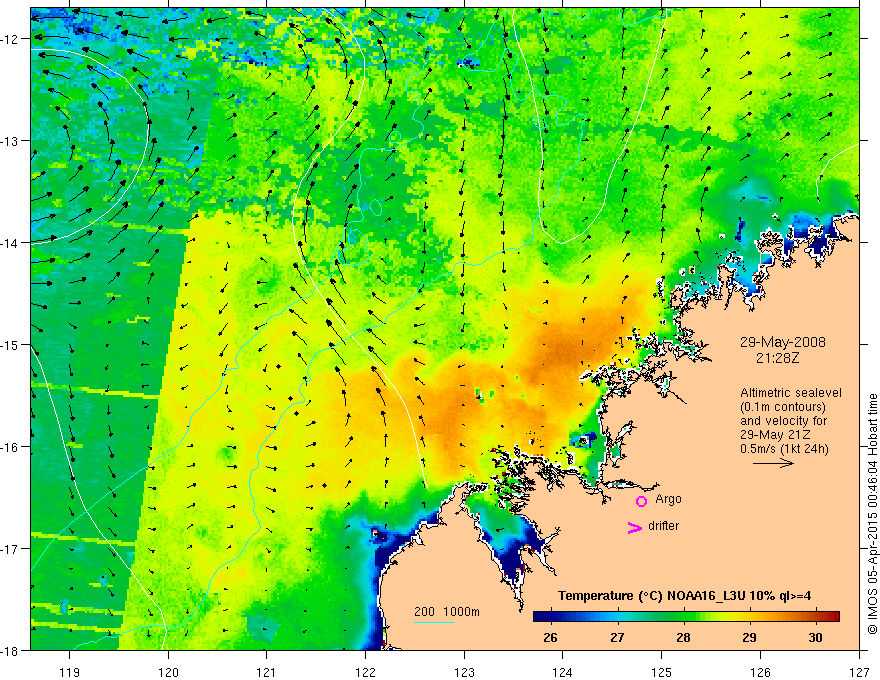Click latitude axis label -12
This screenshot has height=680, width=880.
tap(10, 39)
